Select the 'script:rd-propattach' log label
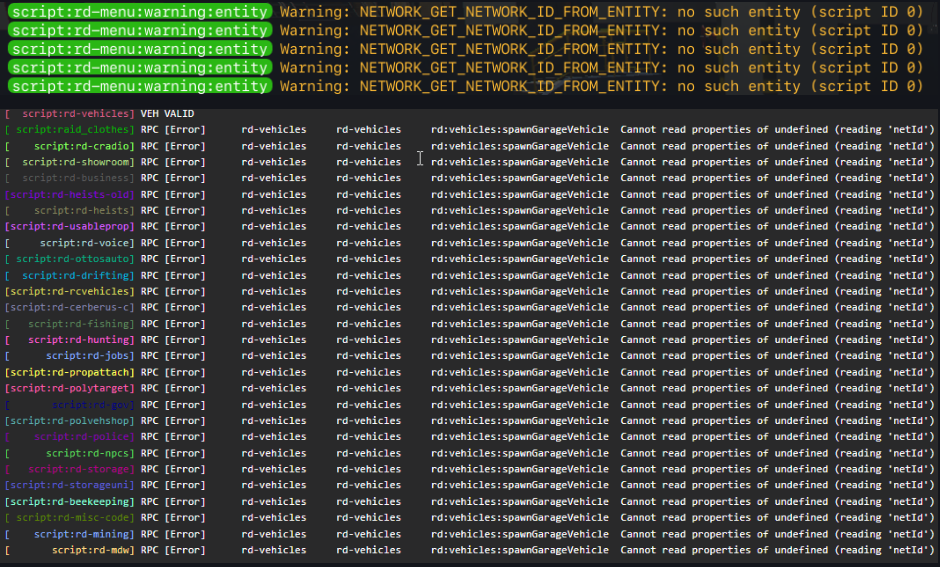Screen dimensions: 940x567 [70, 372]
